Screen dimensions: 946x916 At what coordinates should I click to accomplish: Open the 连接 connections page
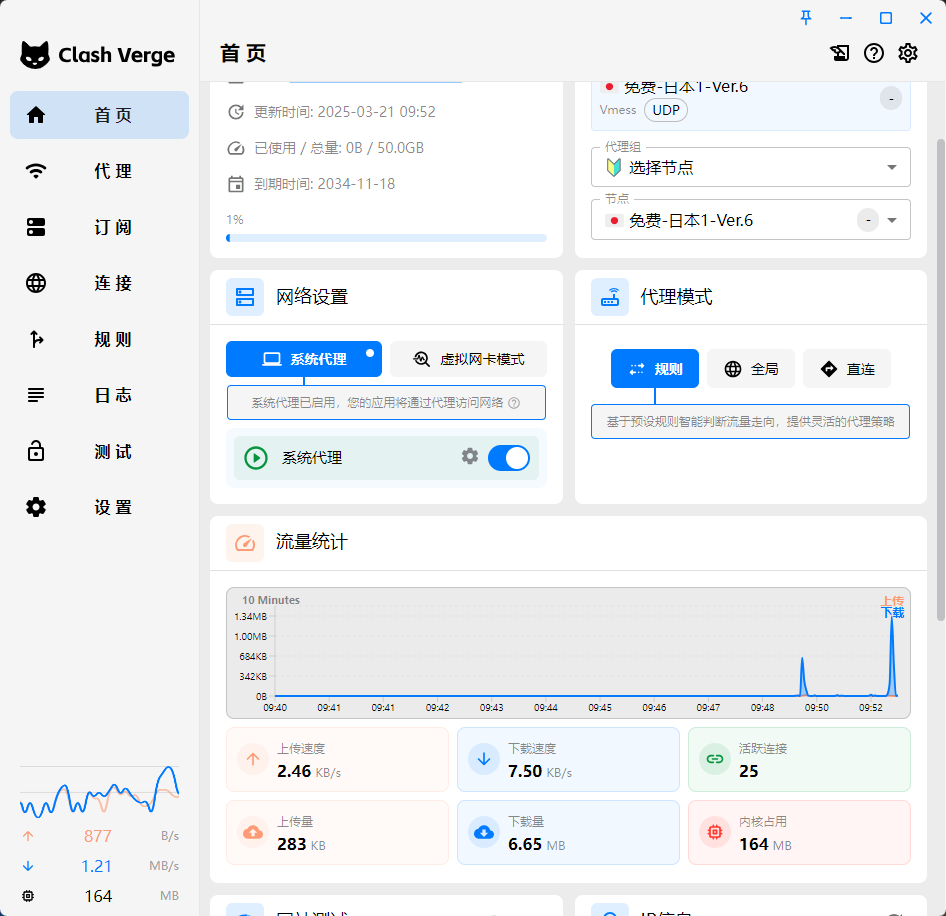pos(100,283)
